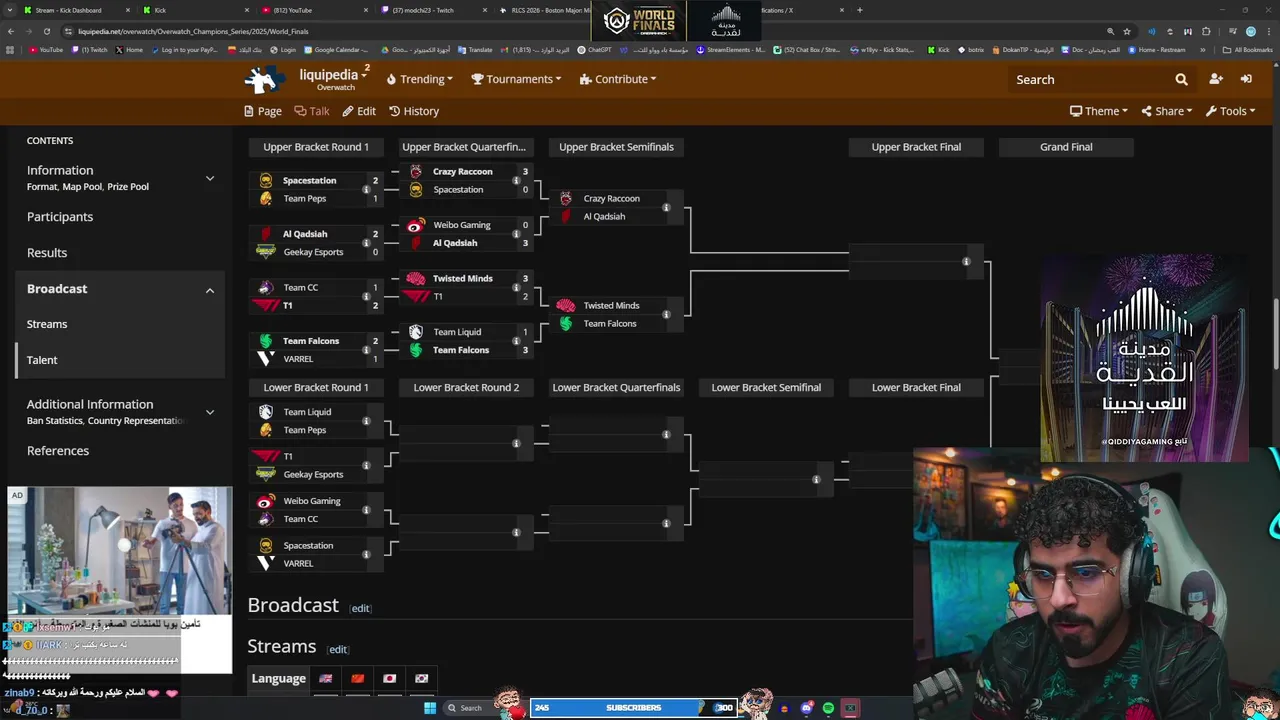Image resolution: width=1280 pixels, height=720 pixels.
Task: Open the Contribute dropdown
Action: [x=618, y=79]
